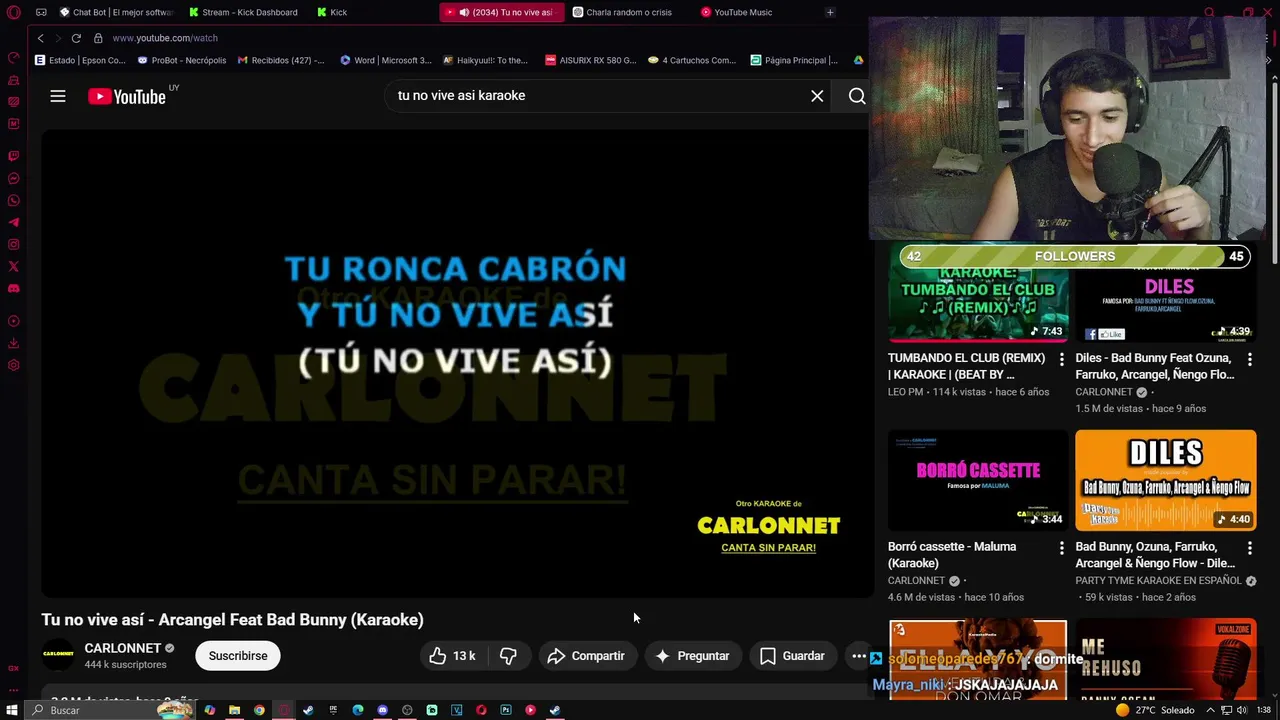Open Instagram in the Opera sidebar
This screenshot has height=720, width=1280.
click(x=13, y=245)
